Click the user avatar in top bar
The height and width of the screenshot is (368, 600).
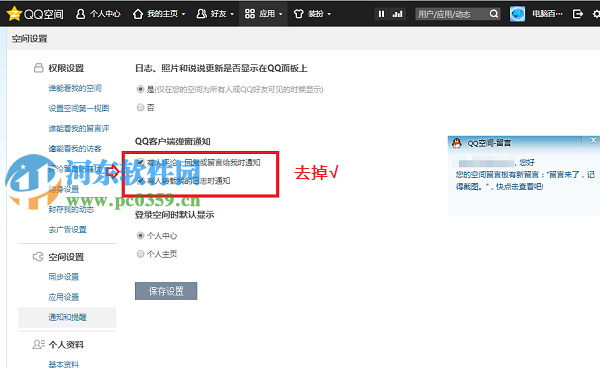(517, 14)
